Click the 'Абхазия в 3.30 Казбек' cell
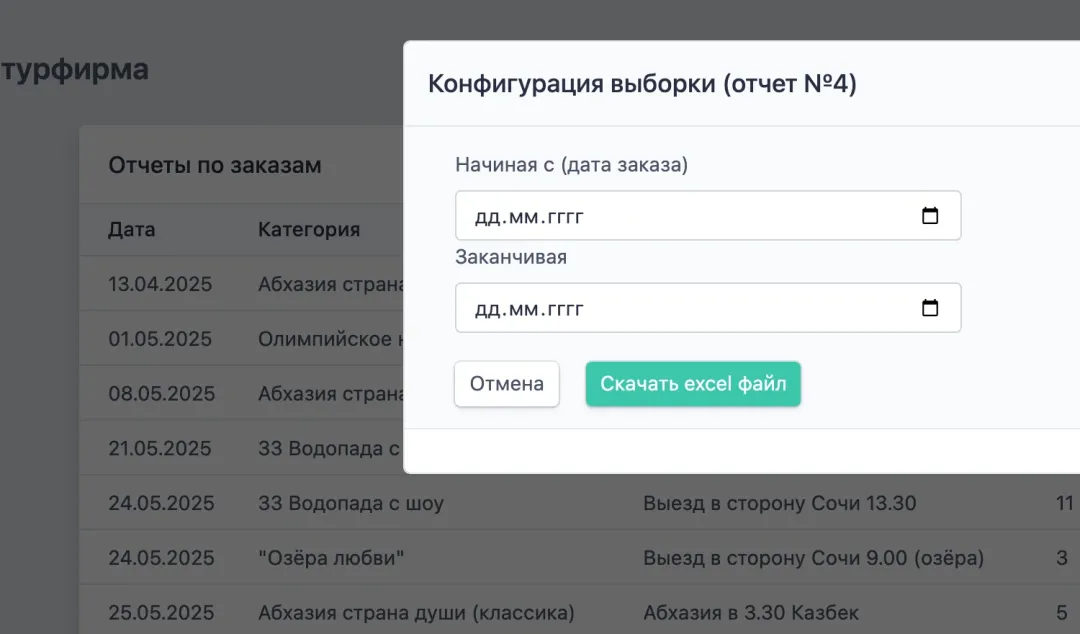This screenshot has width=1080, height=634. click(x=751, y=613)
